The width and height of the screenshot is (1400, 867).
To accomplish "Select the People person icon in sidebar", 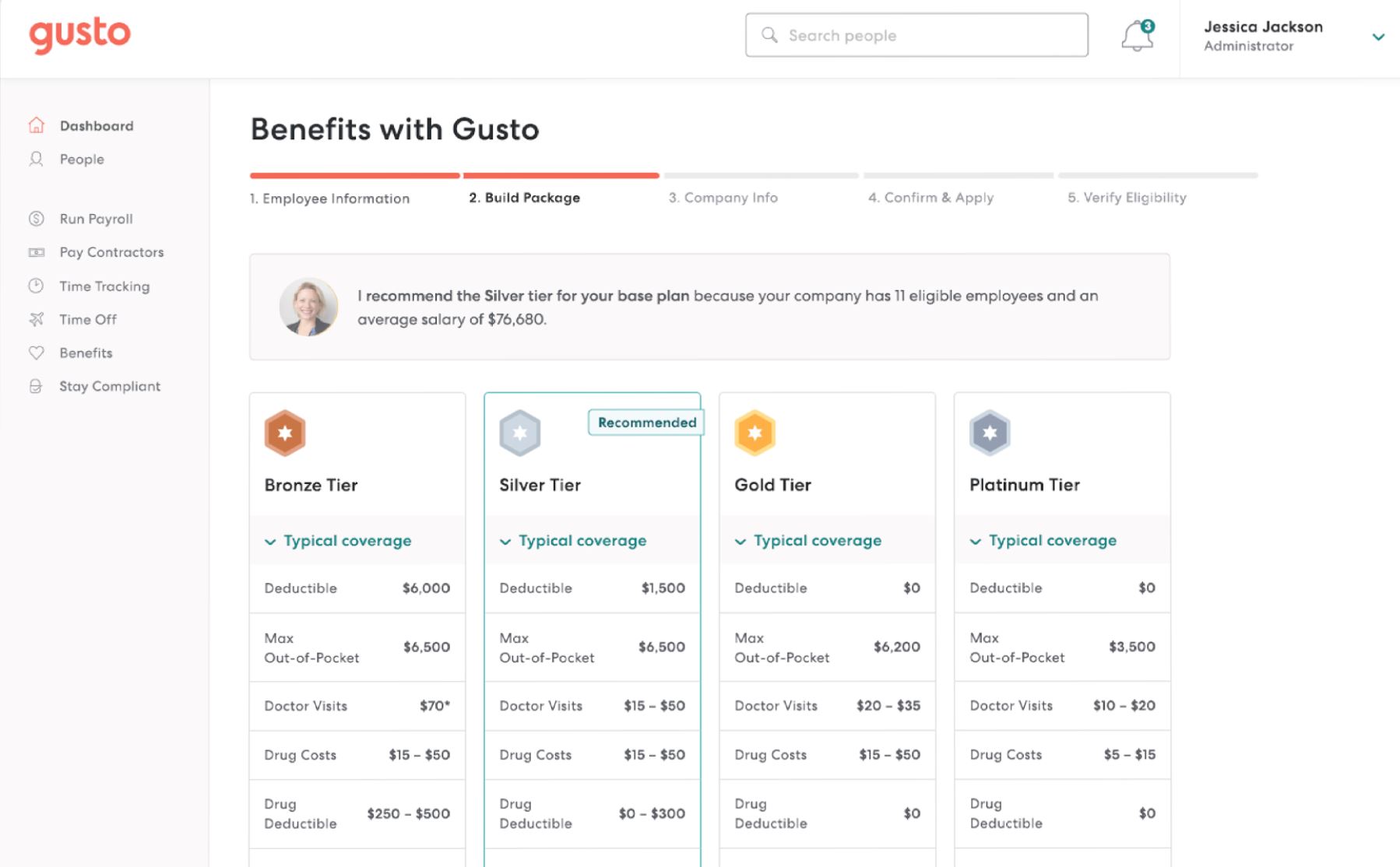I will (x=37, y=159).
